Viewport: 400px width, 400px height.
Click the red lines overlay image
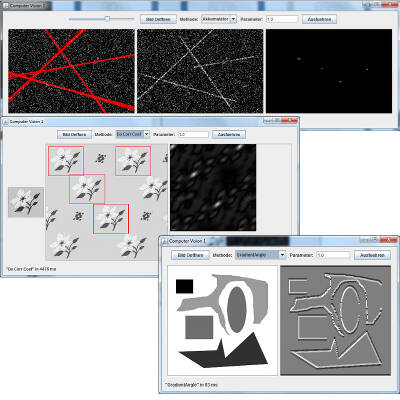71,71
